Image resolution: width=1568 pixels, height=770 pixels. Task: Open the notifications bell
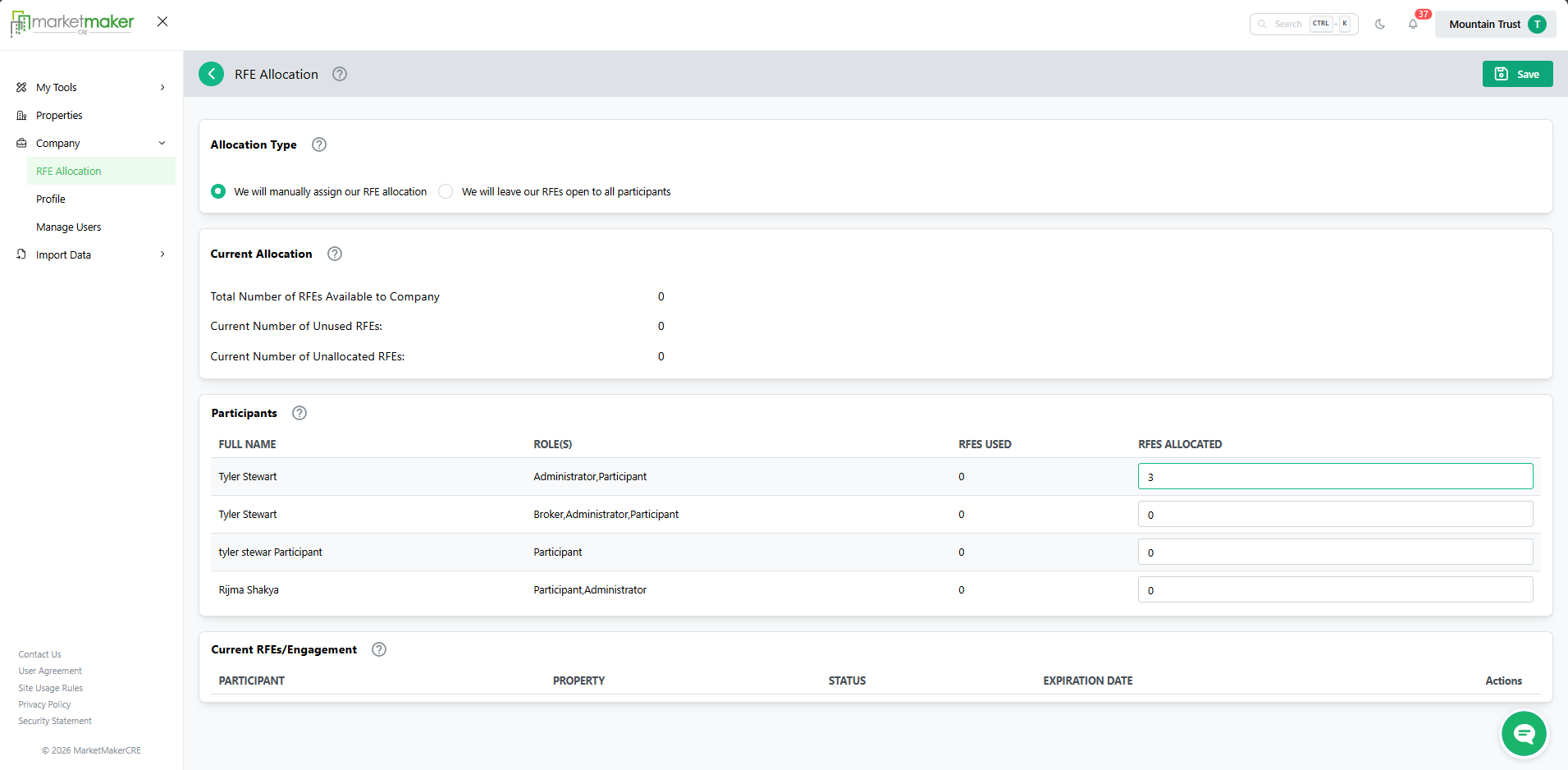click(x=1413, y=24)
